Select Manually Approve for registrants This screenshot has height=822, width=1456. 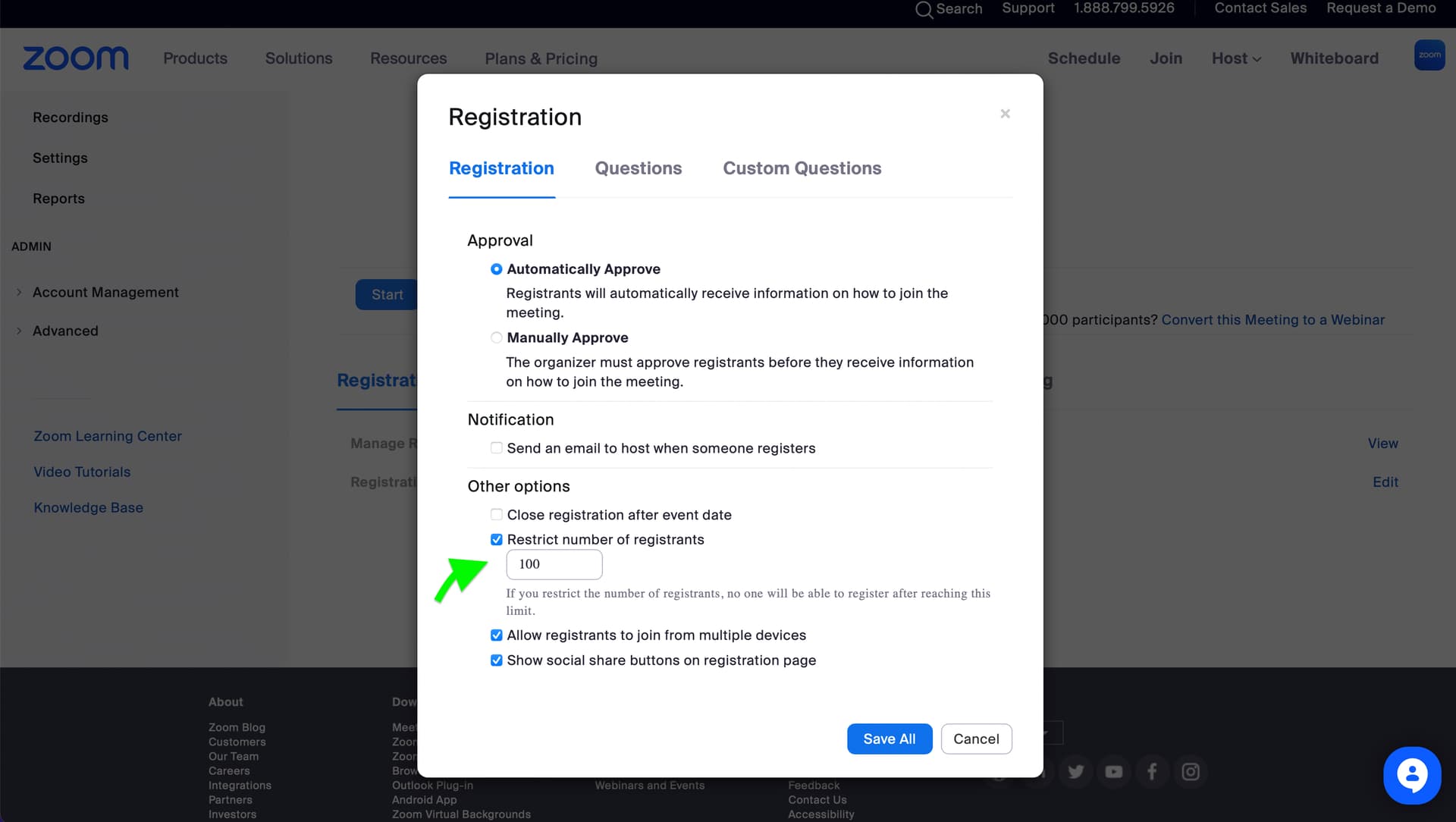(497, 337)
